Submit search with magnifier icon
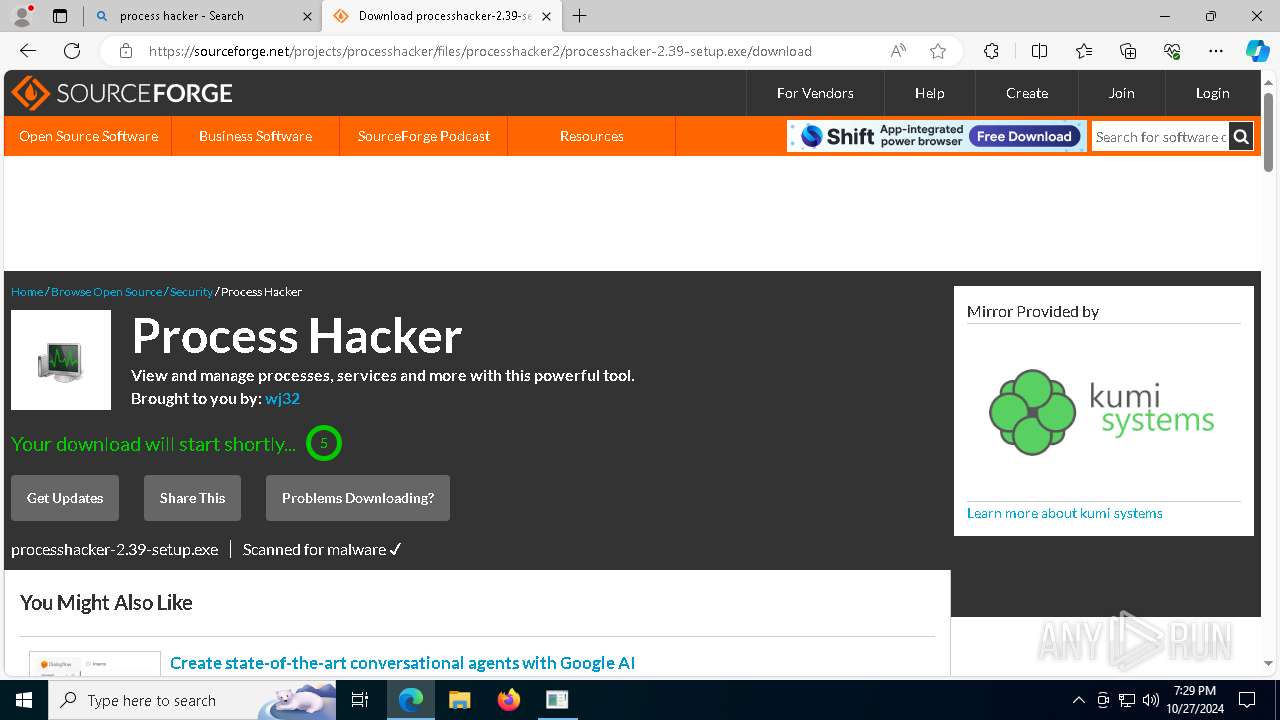Viewport: 1280px width, 720px height. click(1241, 137)
